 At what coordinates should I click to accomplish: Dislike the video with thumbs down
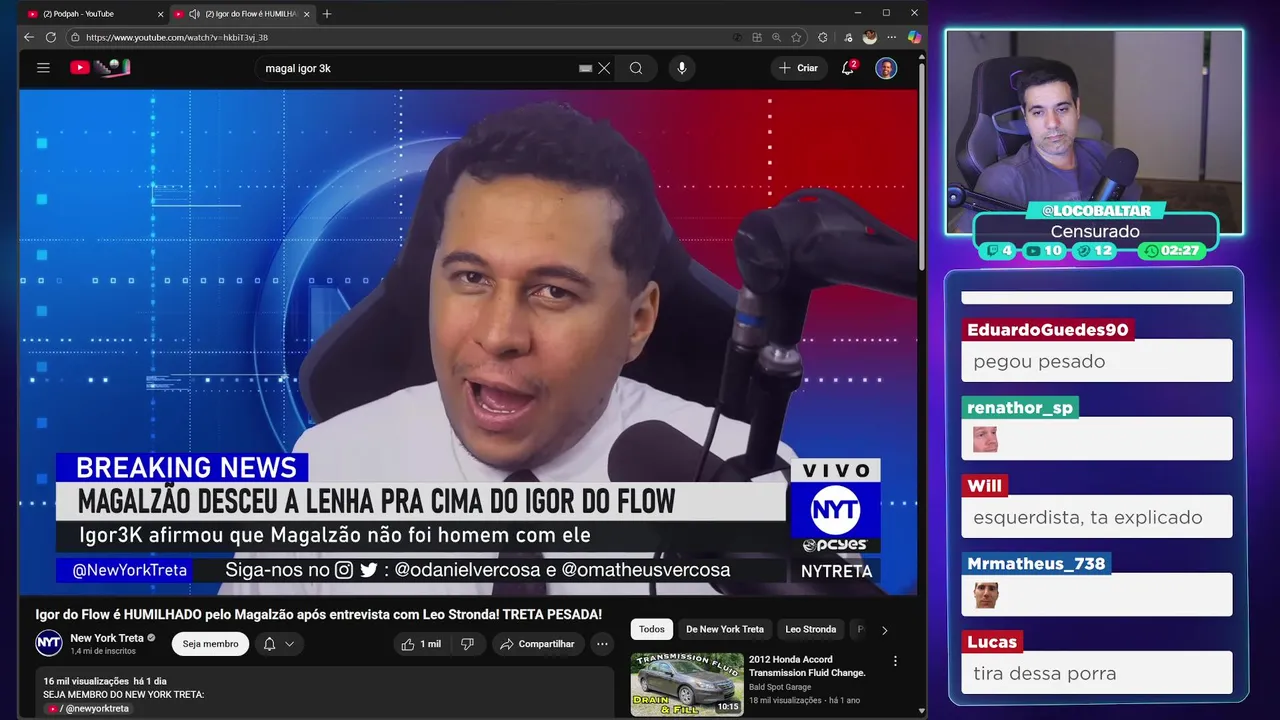(467, 644)
